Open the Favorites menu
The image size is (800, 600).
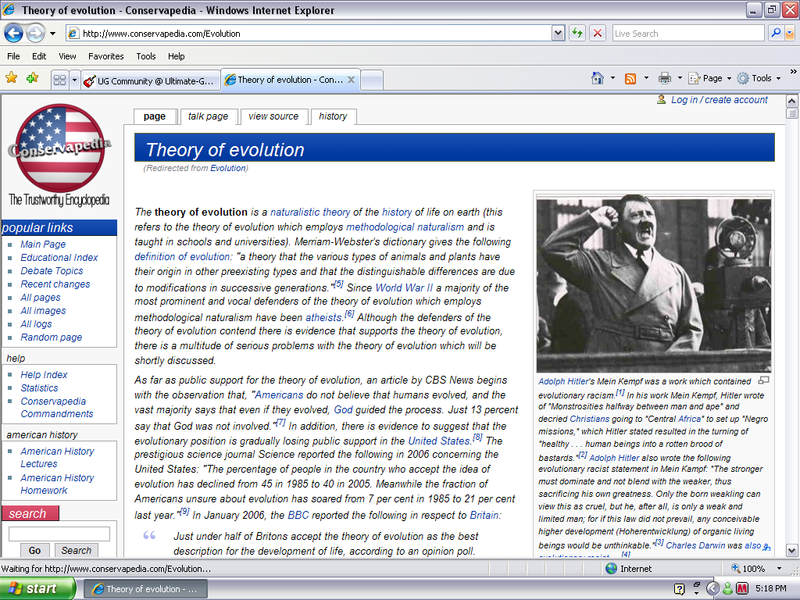[106, 56]
